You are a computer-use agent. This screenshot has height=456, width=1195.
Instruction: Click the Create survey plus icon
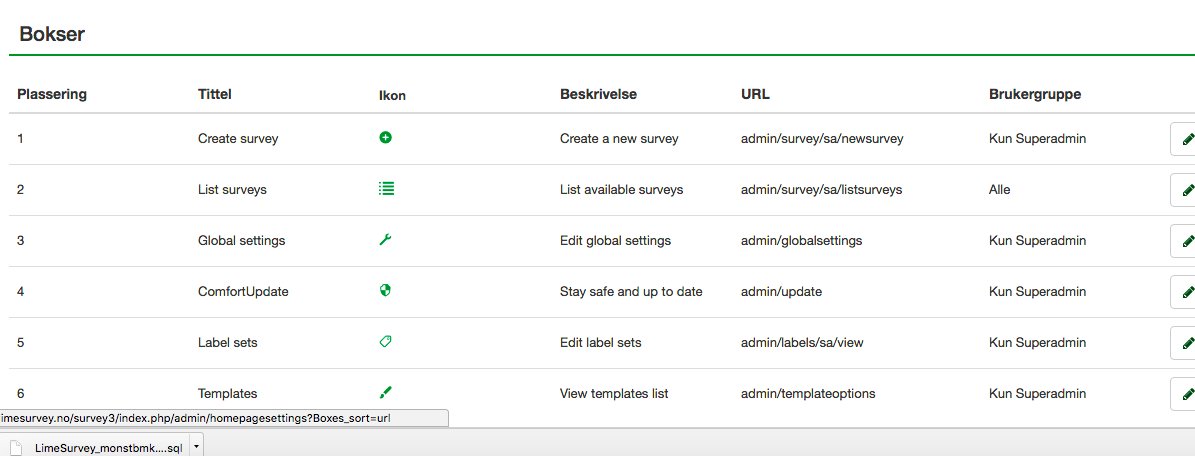pyautogui.click(x=385, y=138)
